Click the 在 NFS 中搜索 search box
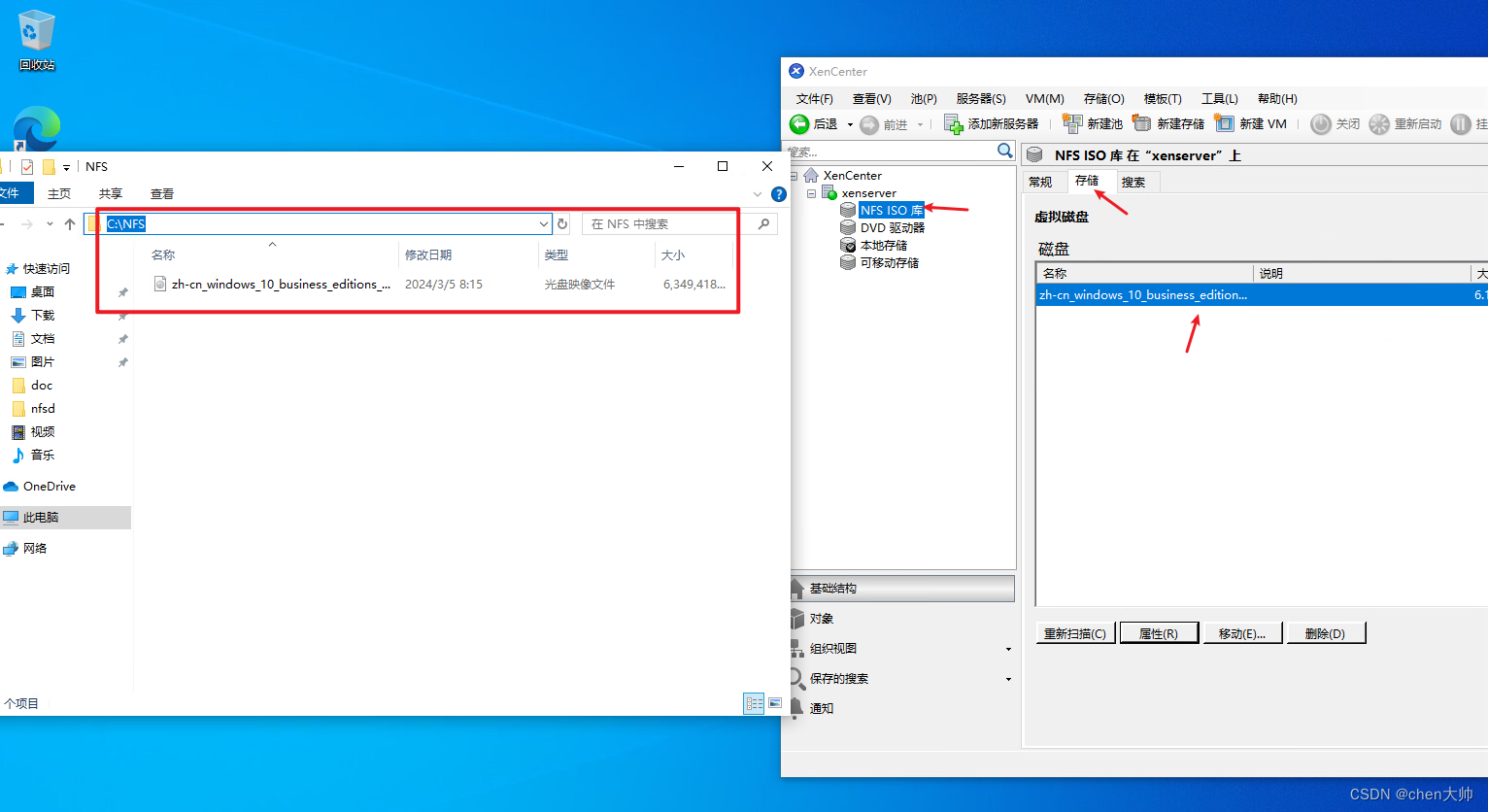This screenshot has width=1488, height=812. point(668,224)
